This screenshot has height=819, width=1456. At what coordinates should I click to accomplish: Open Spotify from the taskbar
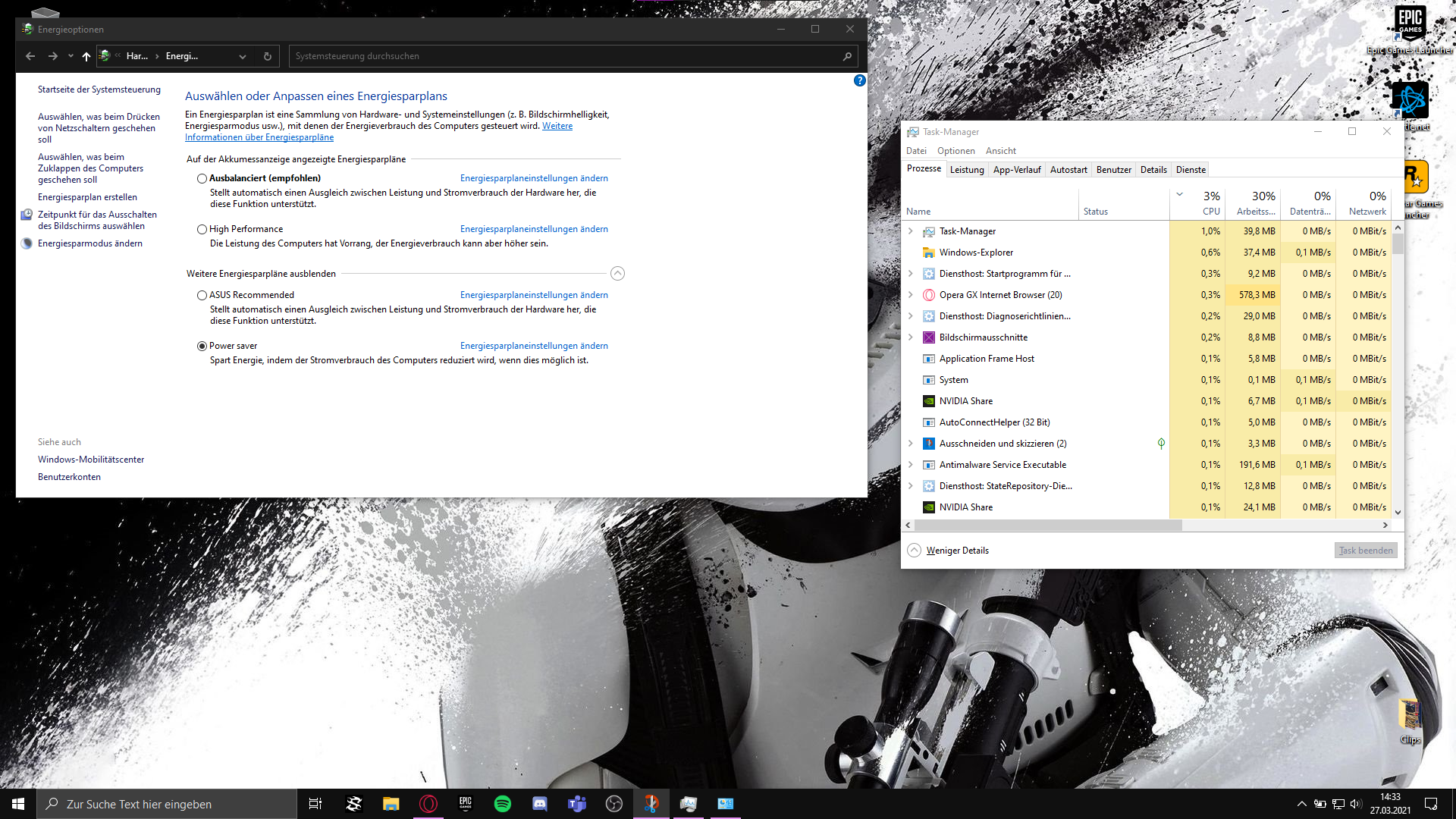point(502,804)
